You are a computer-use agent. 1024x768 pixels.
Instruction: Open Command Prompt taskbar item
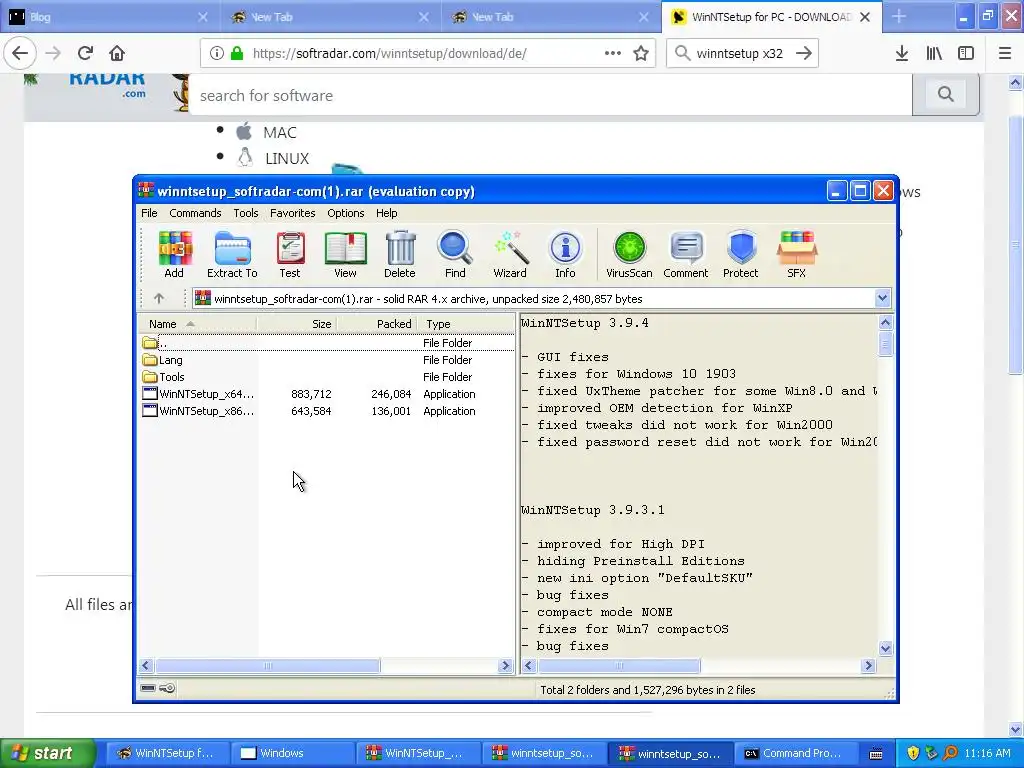[x=794, y=753]
